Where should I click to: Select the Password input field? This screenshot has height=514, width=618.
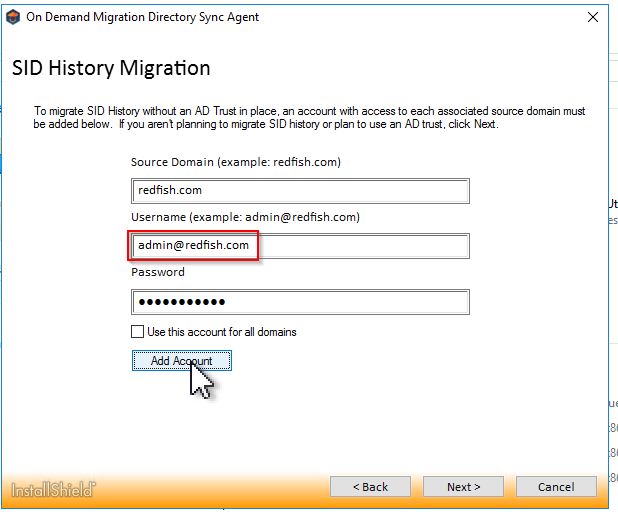point(300,302)
